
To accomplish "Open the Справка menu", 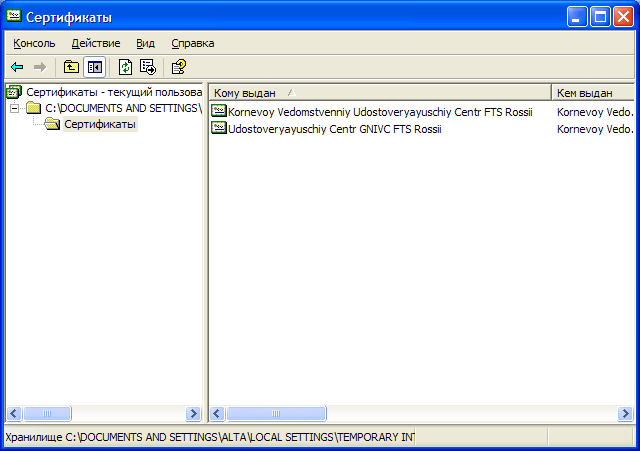I will pyautogui.click(x=192, y=43).
